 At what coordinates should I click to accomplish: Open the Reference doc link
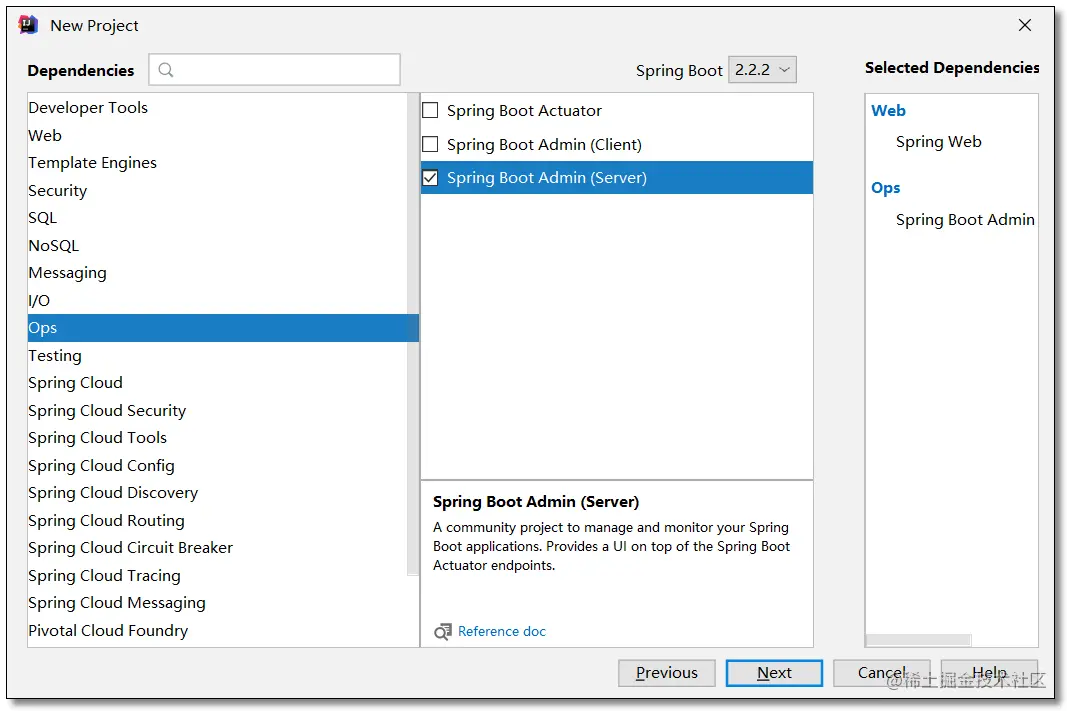tap(502, 631)
